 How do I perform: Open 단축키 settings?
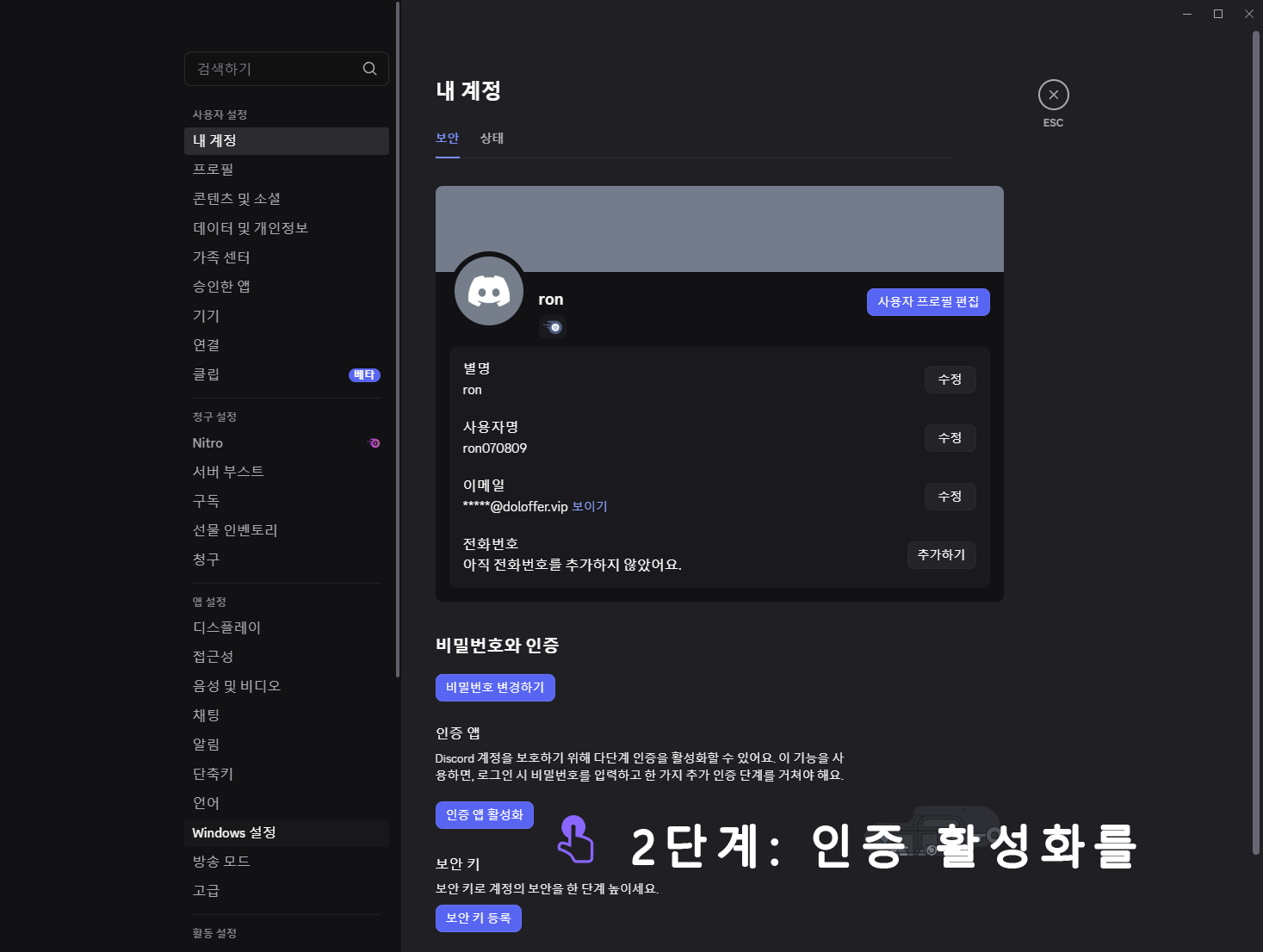(x=287, y=774)
